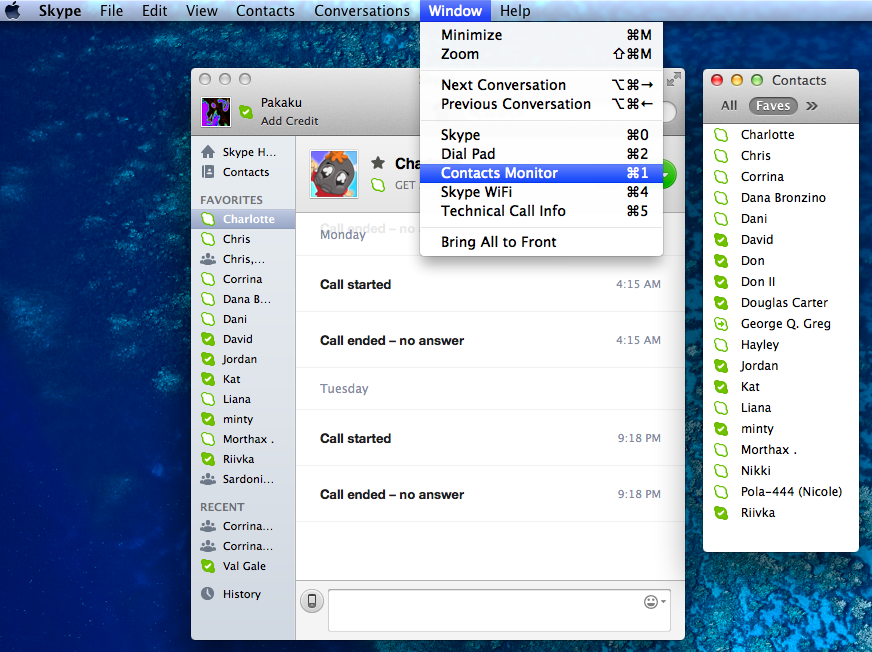Open the Sardoni... group conversation
This screenshot has width=872, height=652.
[x=242, y=479]
